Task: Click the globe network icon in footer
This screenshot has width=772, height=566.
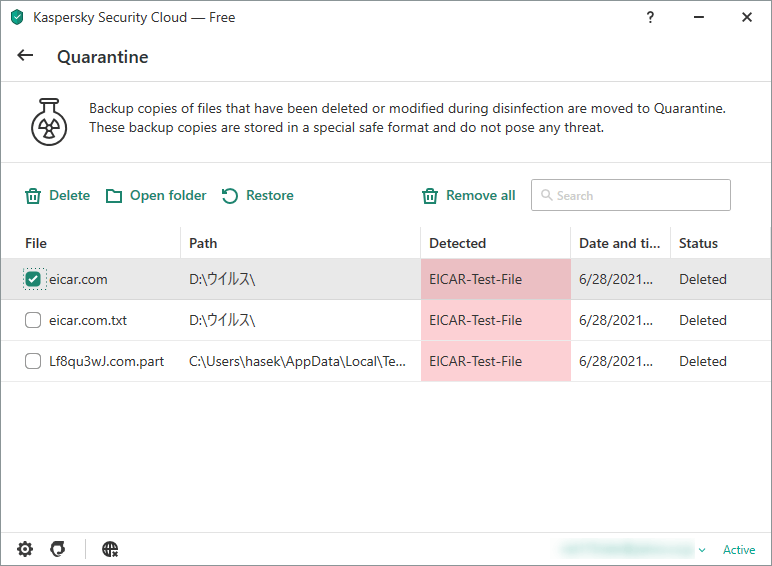Action: (x=110, y=549)
